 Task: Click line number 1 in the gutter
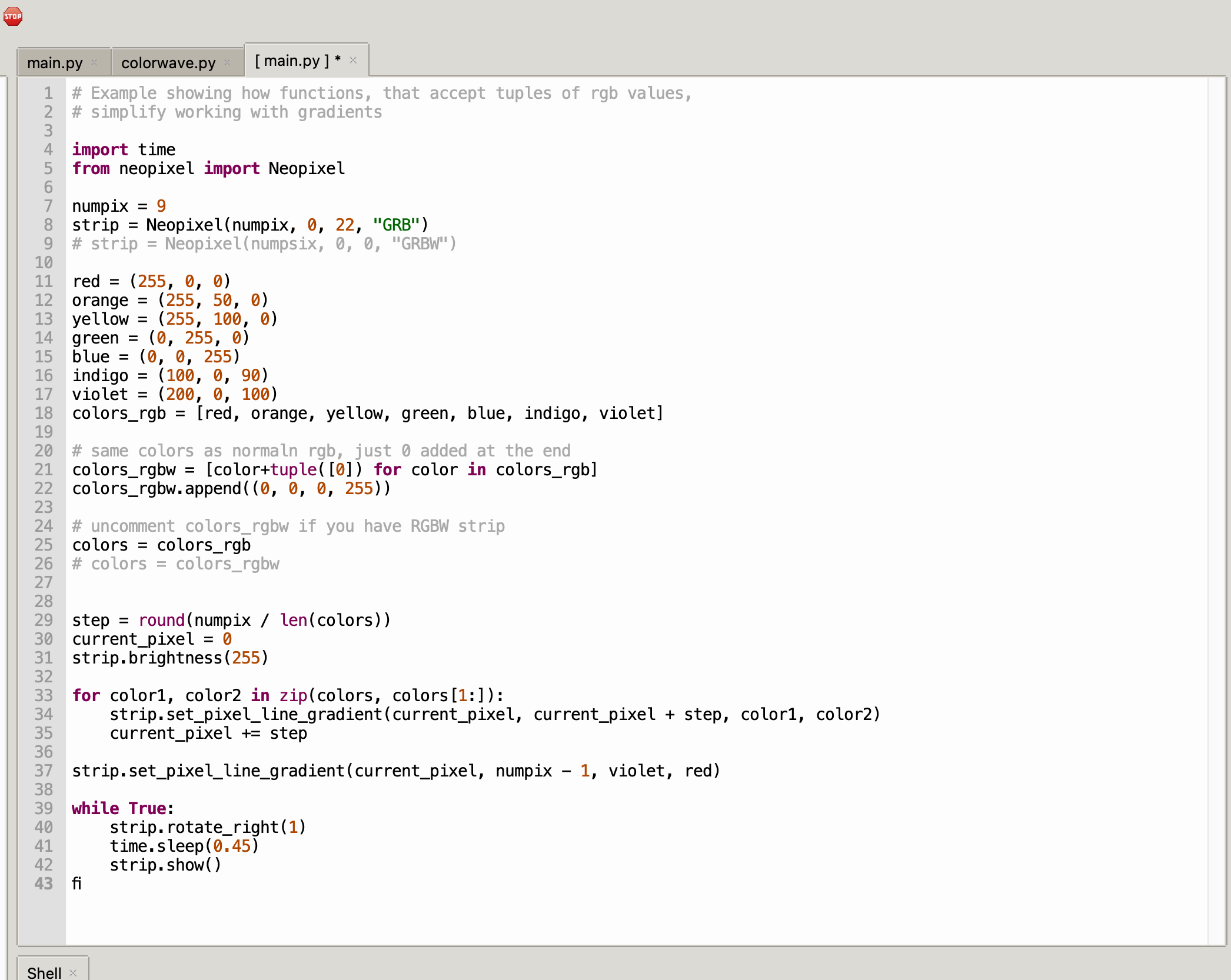(48, 93)
